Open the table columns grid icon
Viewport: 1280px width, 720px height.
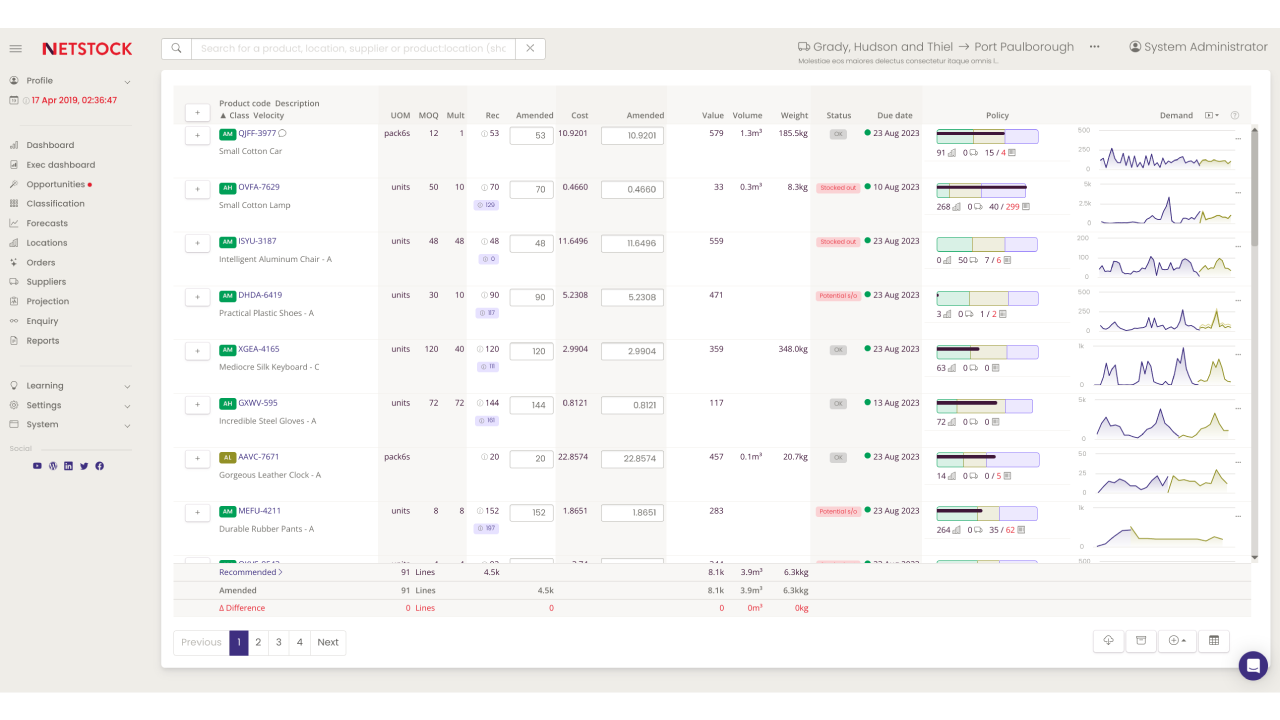pyautogui.click(x=1214, y=641)
